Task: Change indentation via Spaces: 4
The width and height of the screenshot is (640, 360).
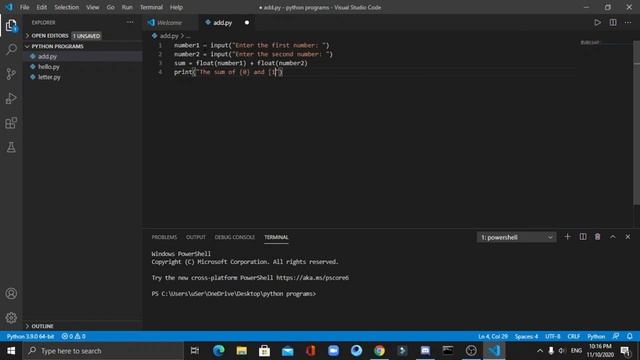Action: click(x=526, y=336)
